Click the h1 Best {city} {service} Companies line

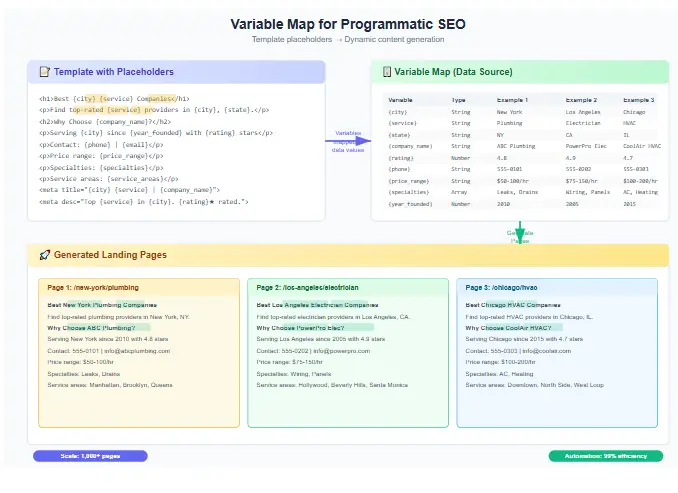pyautogui.click(x=114, y=99)
